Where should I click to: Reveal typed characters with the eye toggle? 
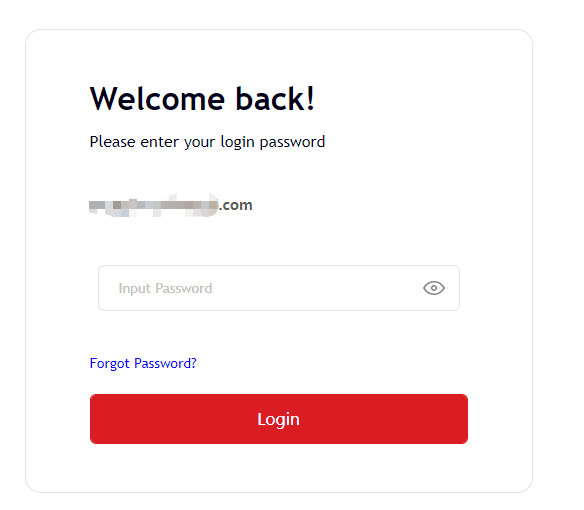tap(434, 288)
